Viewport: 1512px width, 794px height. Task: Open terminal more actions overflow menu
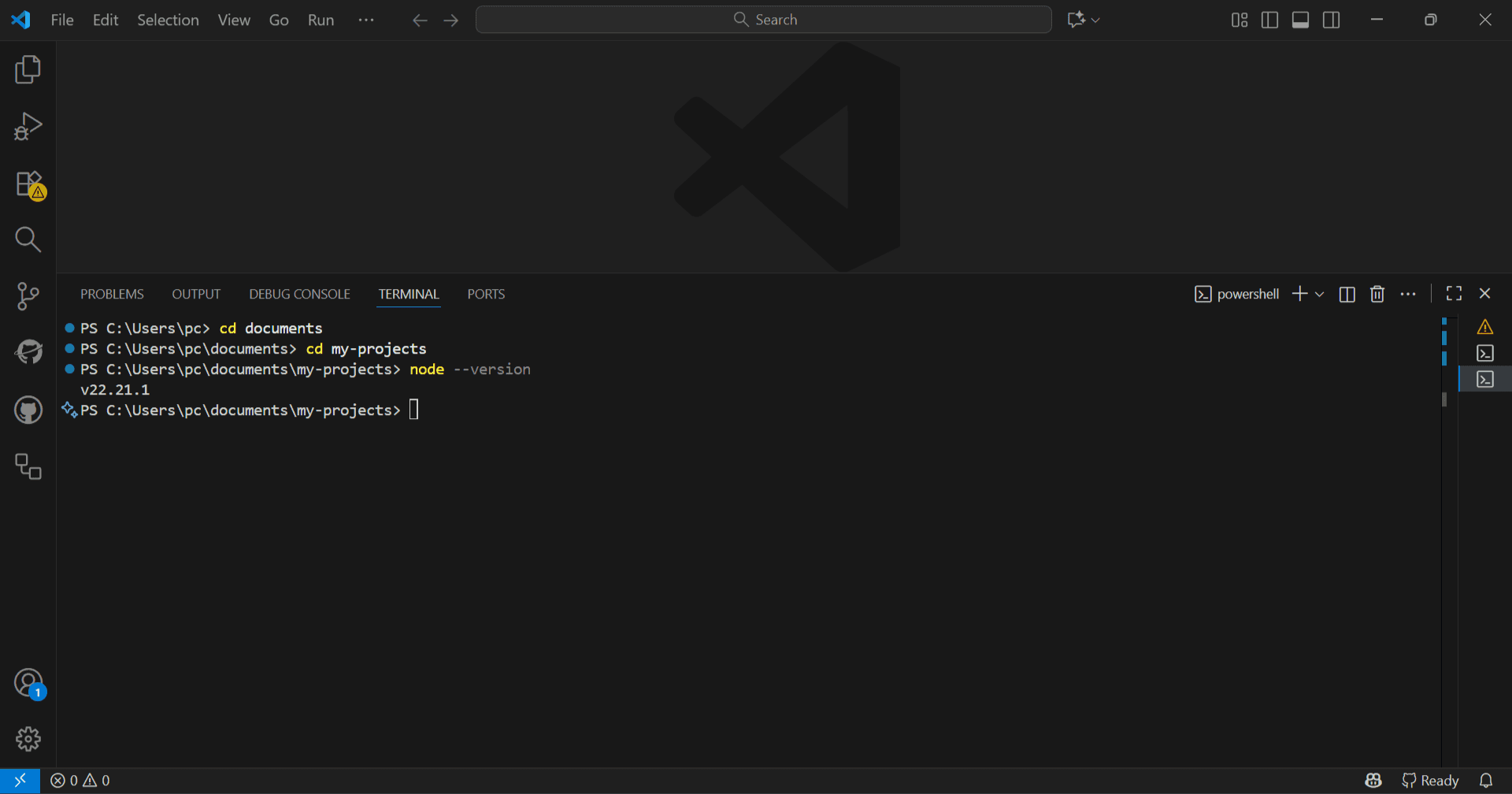(1409, 293)
